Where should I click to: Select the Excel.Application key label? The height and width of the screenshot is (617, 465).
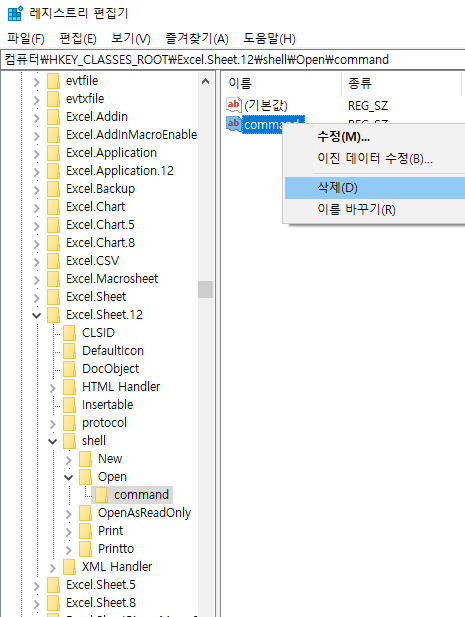[x=111, y=153]
